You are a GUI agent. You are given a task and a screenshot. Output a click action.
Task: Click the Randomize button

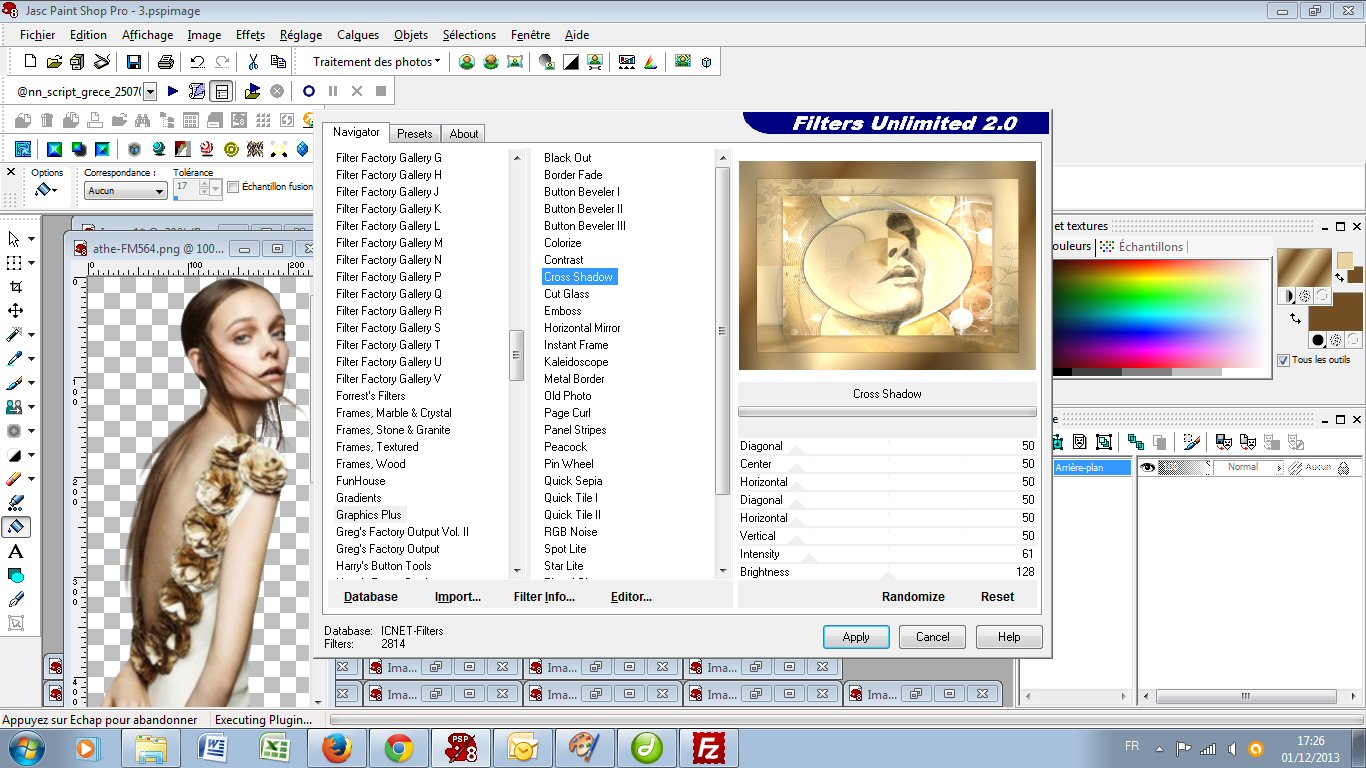tap(913, 597)
